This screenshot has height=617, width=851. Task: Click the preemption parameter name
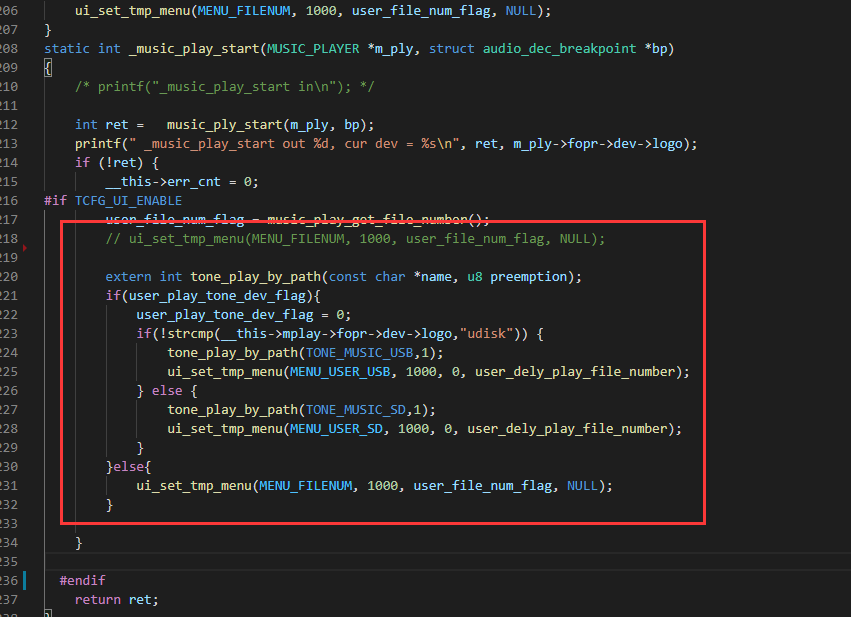click(x=528, y=277)
